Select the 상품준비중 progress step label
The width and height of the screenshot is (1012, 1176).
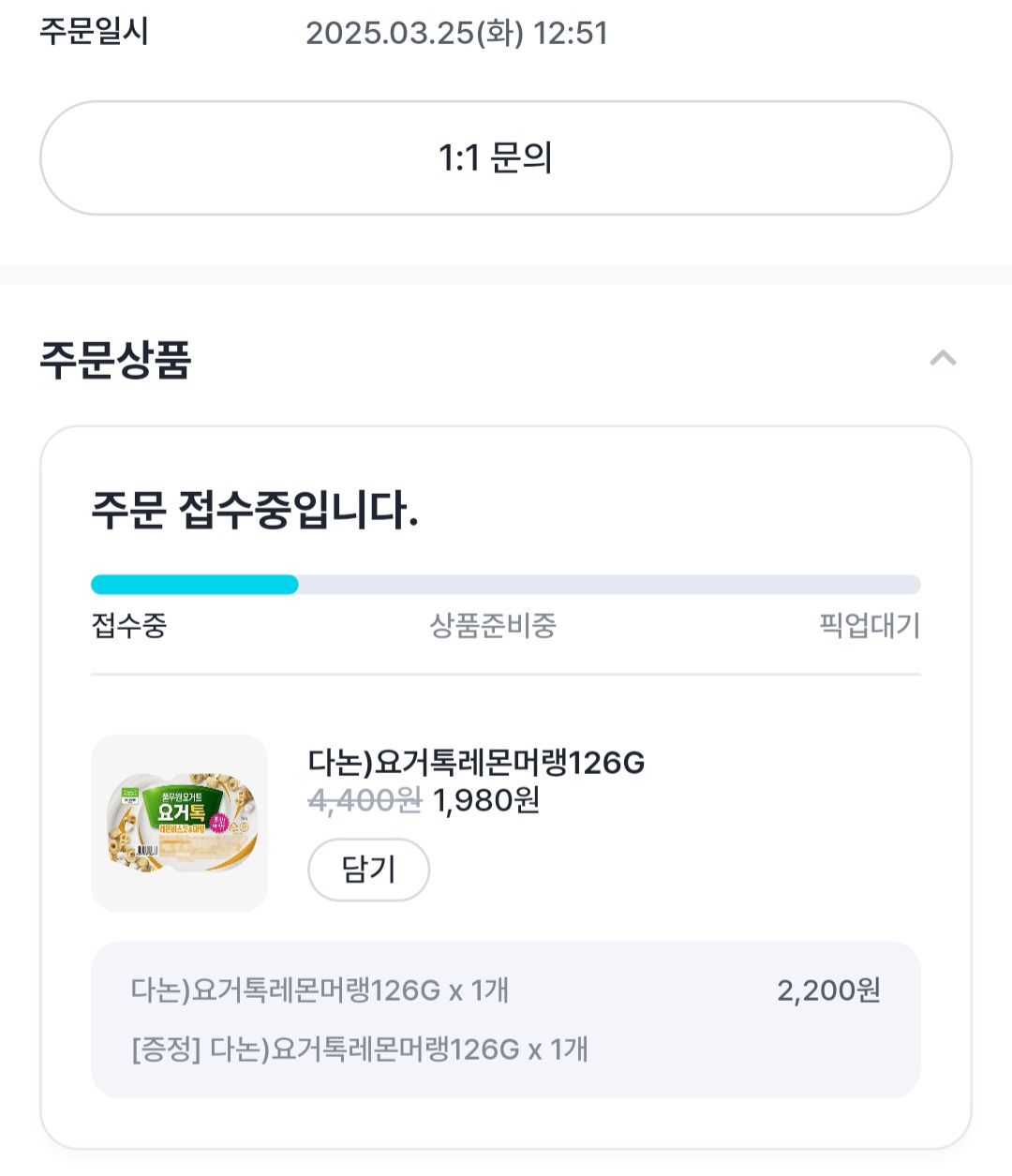493,625
